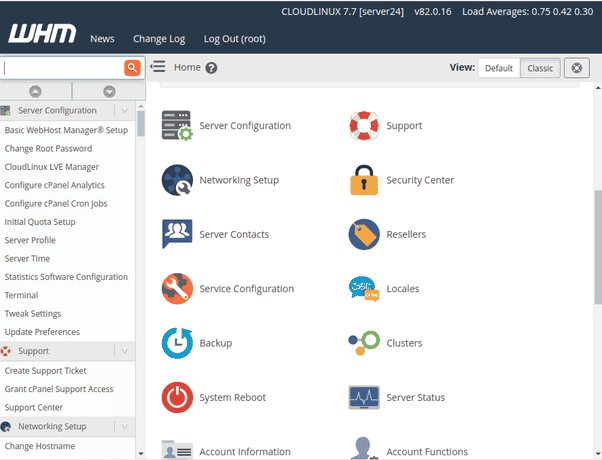Click the Security Center label
The width and height of the screenshot is (602, 460).
[x=420, y=180]
